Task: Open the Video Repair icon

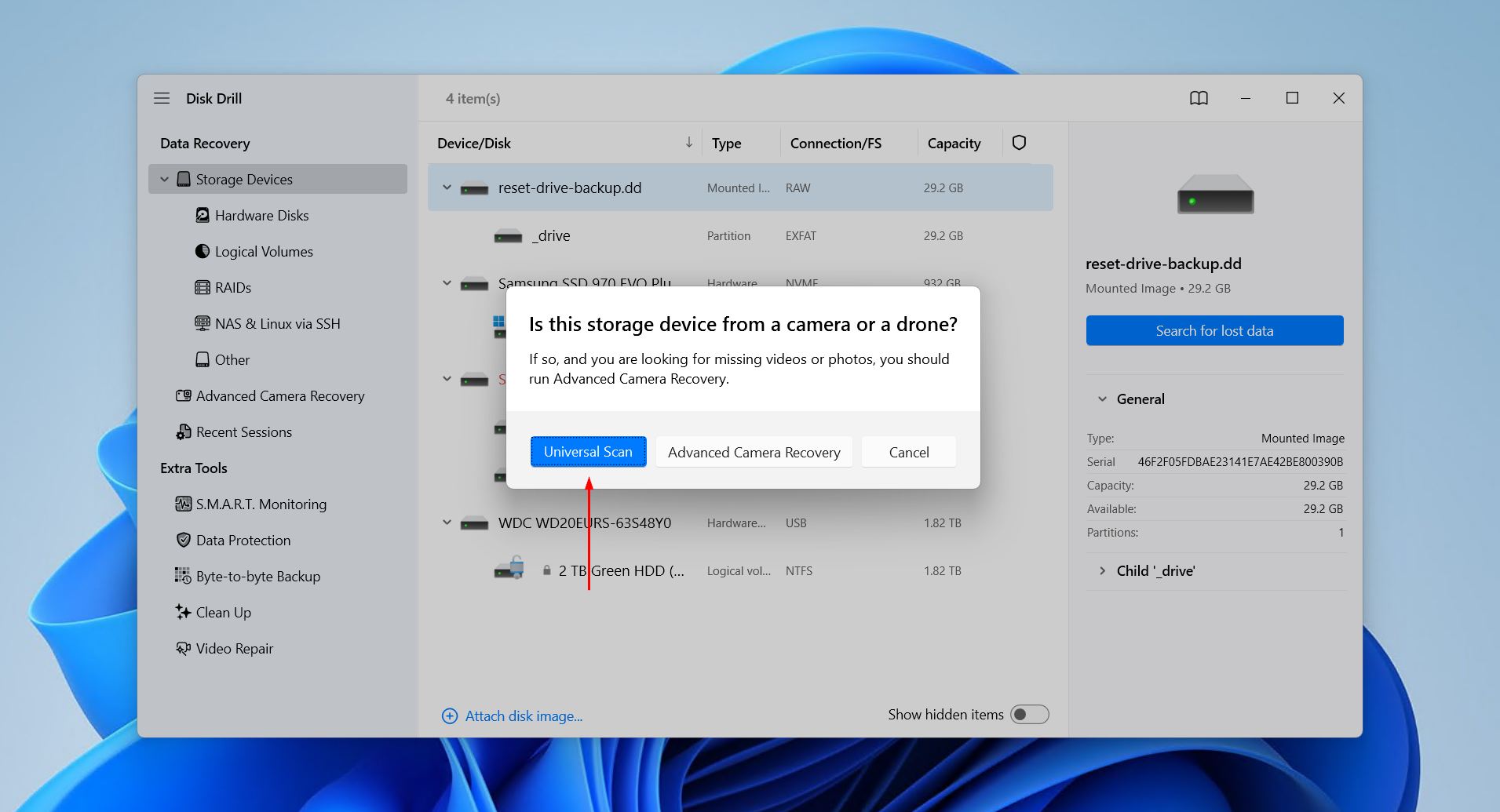Action: click(x=184, y=648)
